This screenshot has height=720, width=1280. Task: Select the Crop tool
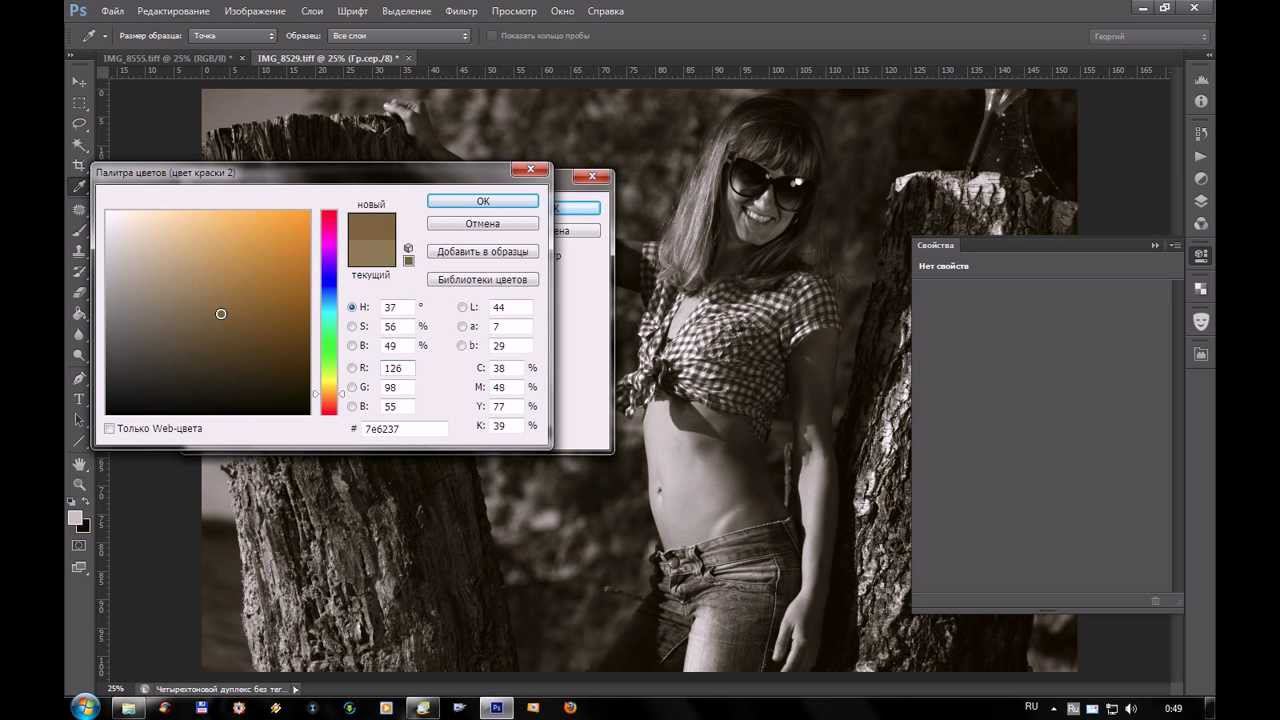point(79,166)
